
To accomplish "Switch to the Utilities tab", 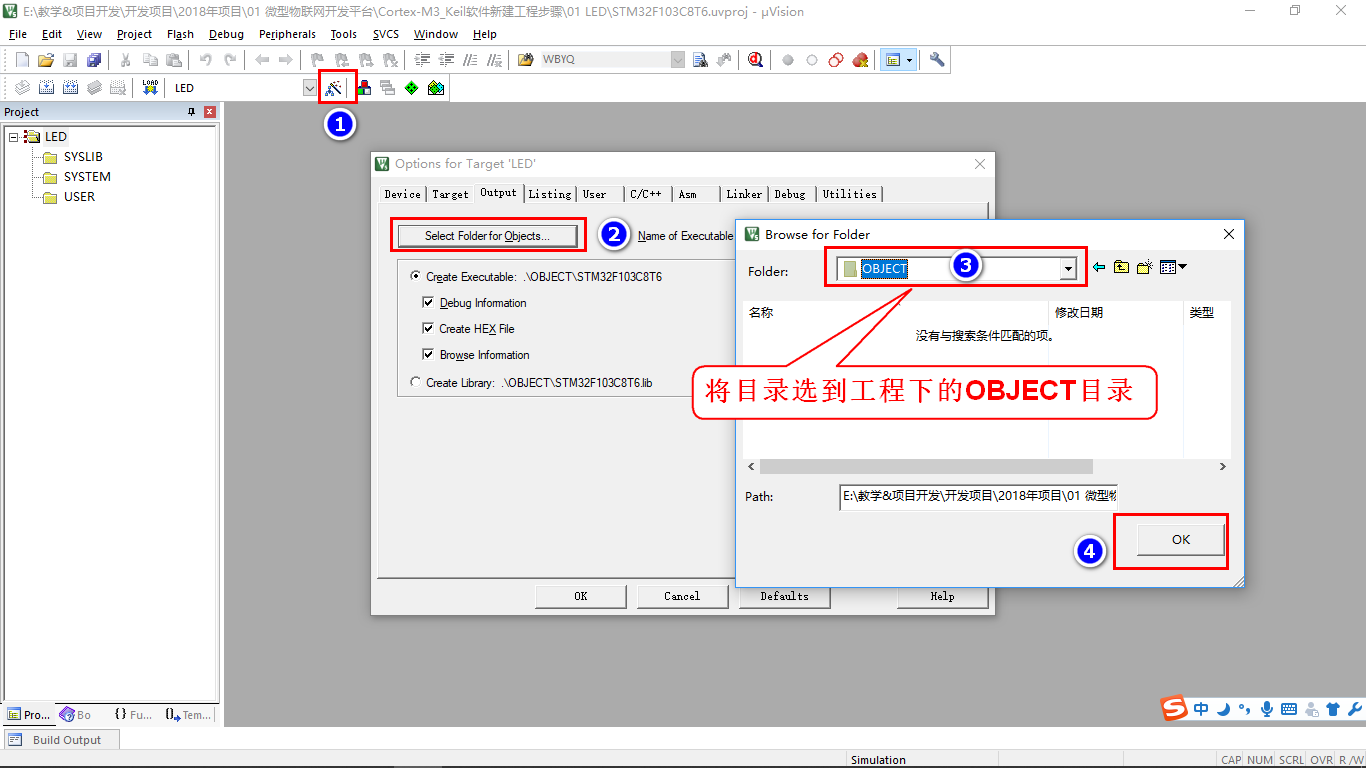I will (x=849, y=194).
